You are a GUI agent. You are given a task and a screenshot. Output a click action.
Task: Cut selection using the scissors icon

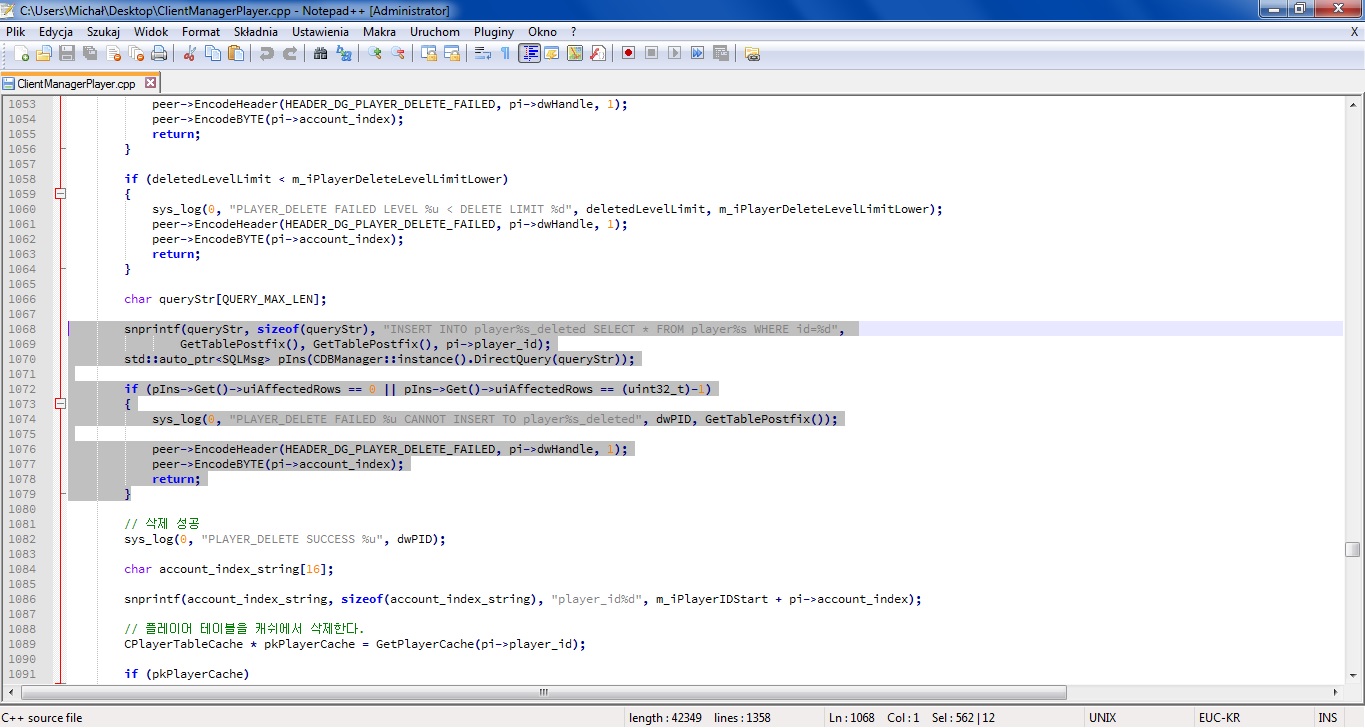189,53
